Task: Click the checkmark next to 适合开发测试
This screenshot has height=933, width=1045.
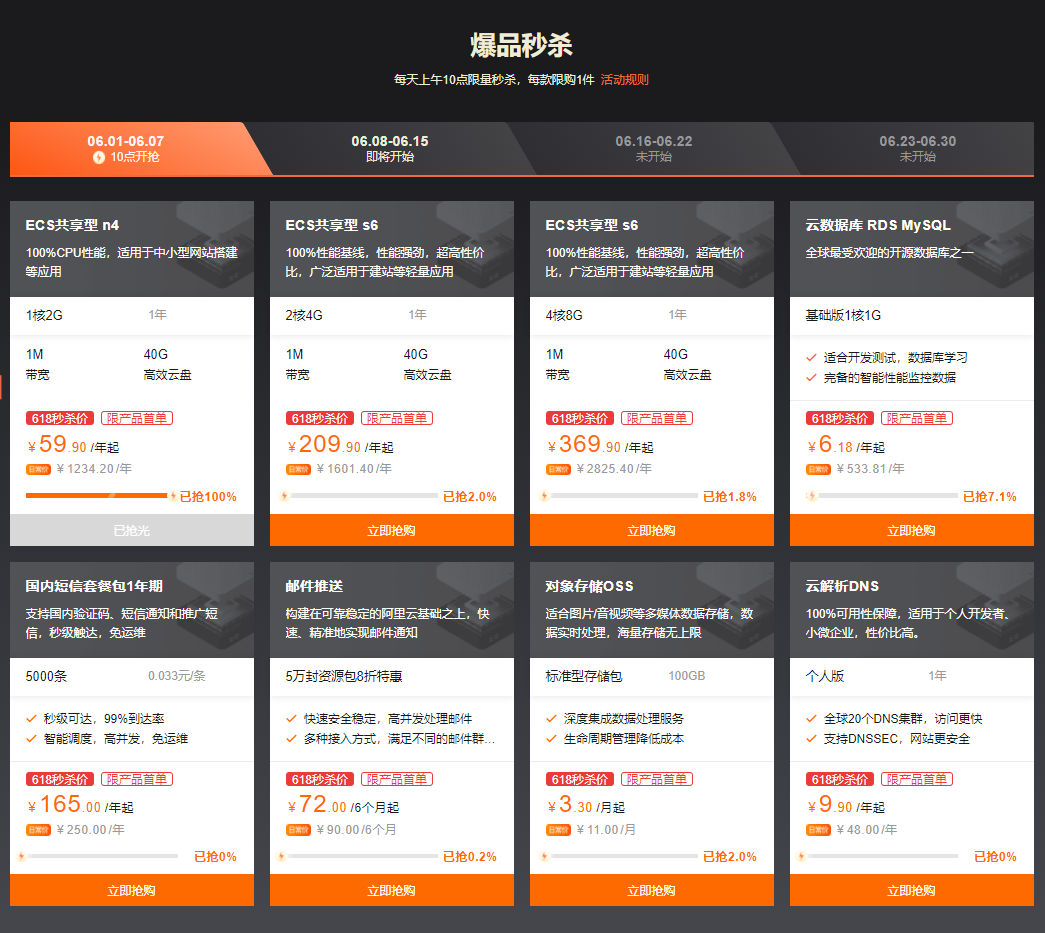Action: click(811, 358)
